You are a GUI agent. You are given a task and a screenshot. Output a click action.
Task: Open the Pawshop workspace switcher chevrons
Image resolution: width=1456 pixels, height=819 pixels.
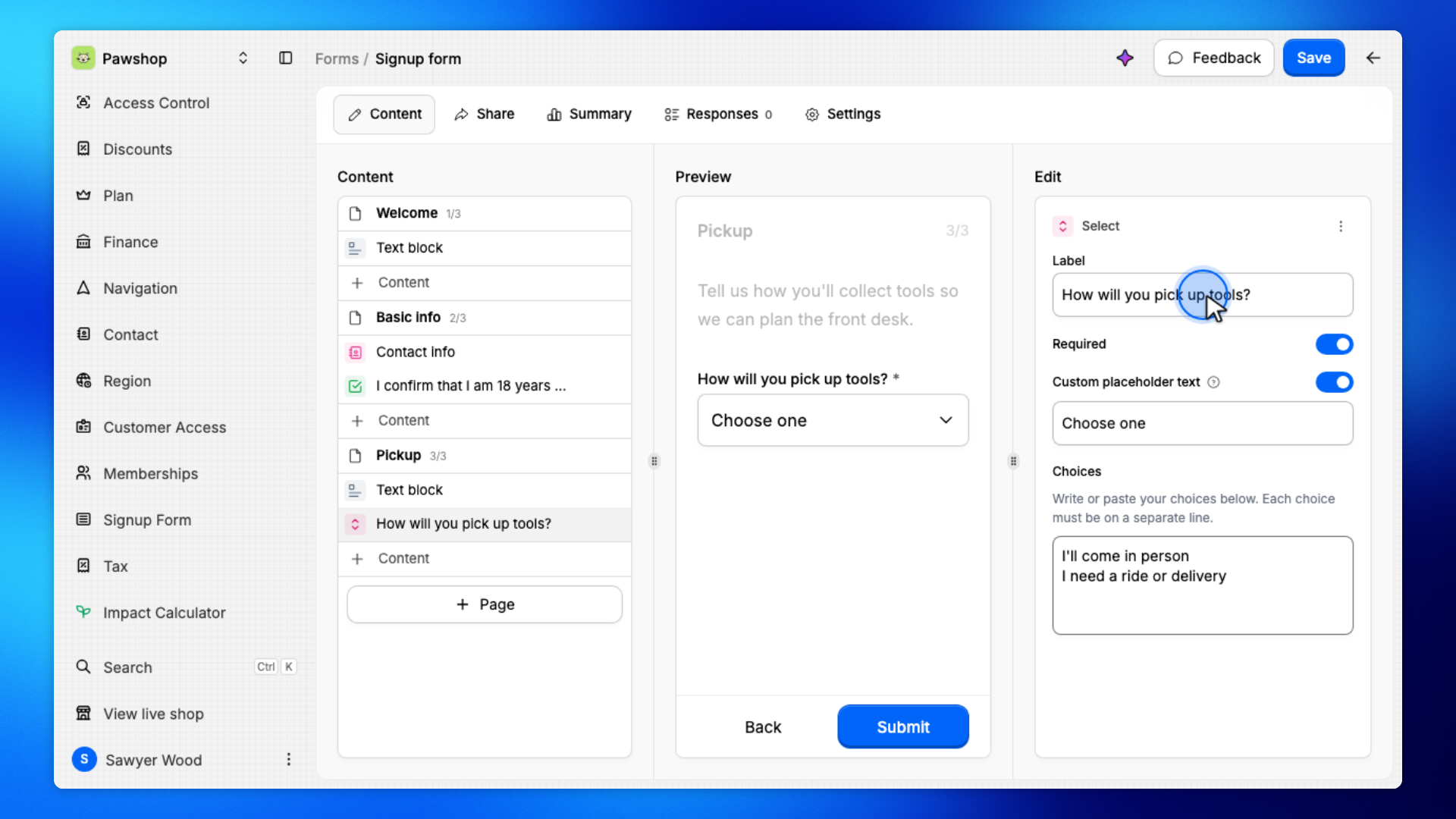243,58
